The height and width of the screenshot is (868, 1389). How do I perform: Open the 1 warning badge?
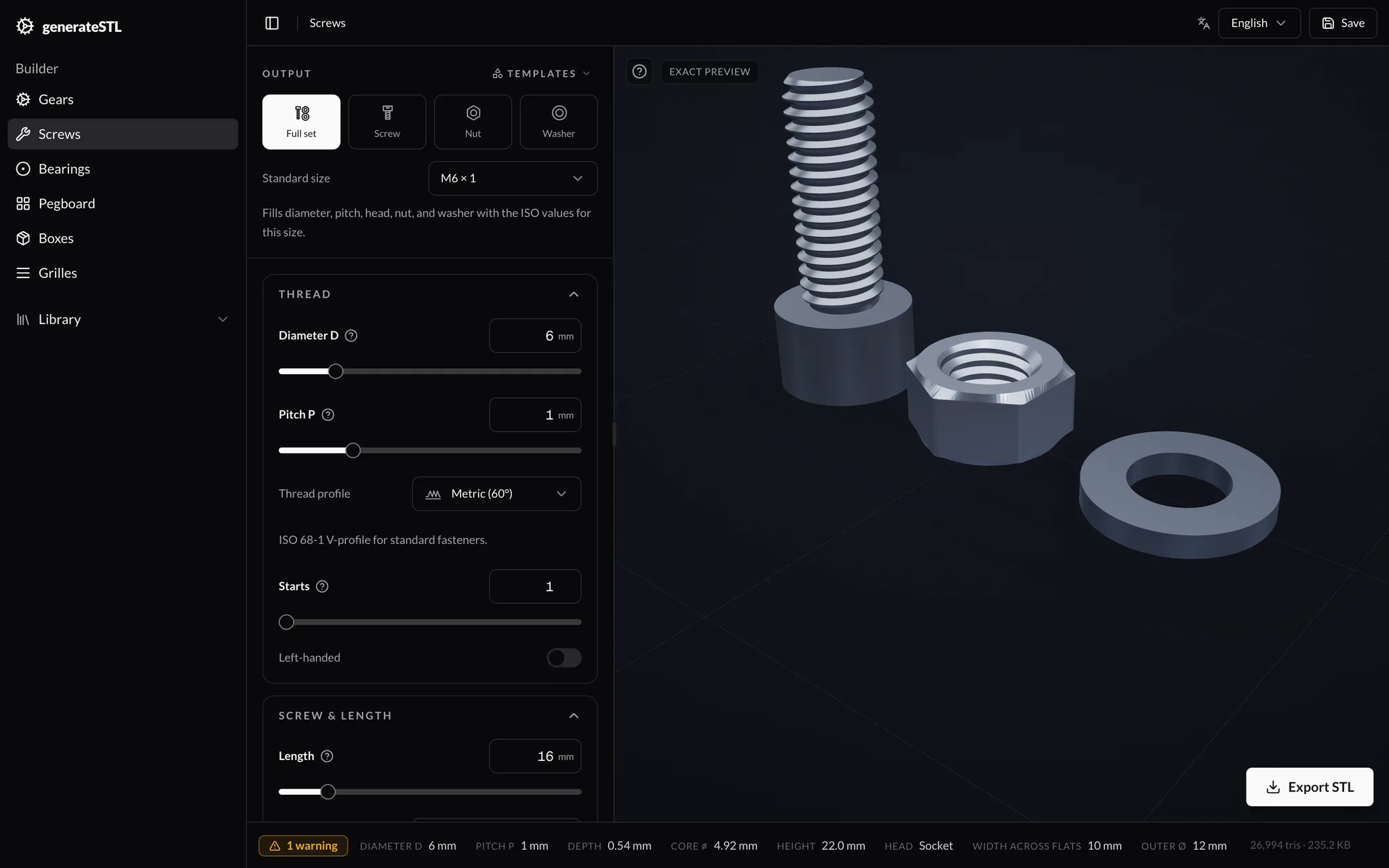(303, 846)
